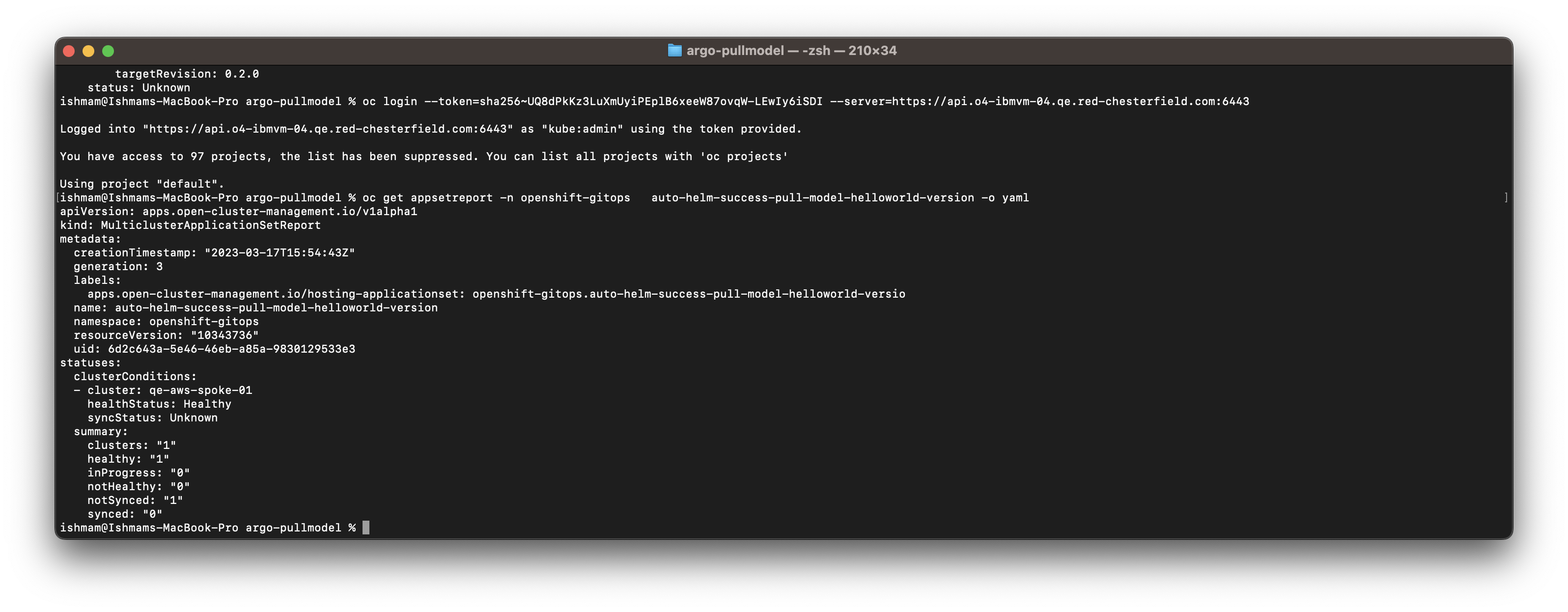Click the apiVersion apps.open-cluster-management.io/v1alpha1 text
The width and height of the screenshot is (1568, 612).
tap(280, 212)
